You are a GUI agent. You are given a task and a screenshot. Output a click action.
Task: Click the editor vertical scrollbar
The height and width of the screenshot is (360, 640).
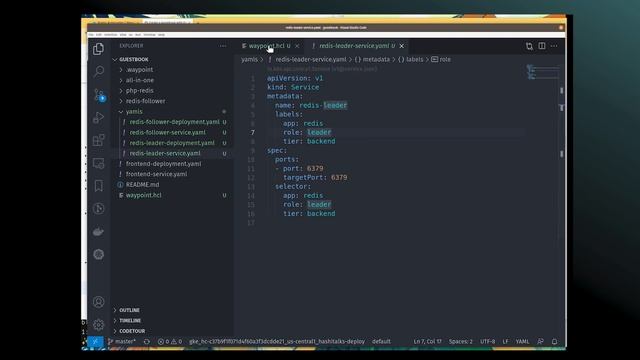coord(562,200)
